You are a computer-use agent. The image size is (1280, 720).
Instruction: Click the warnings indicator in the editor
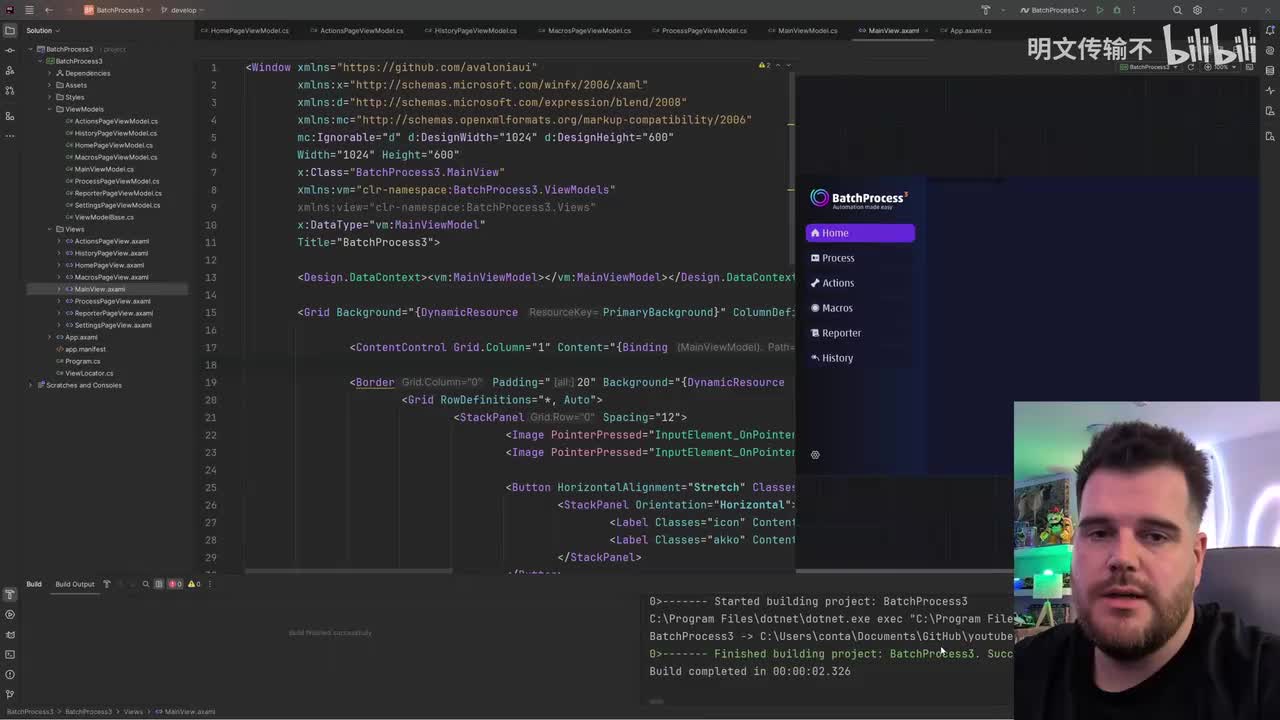coord(766,65)
